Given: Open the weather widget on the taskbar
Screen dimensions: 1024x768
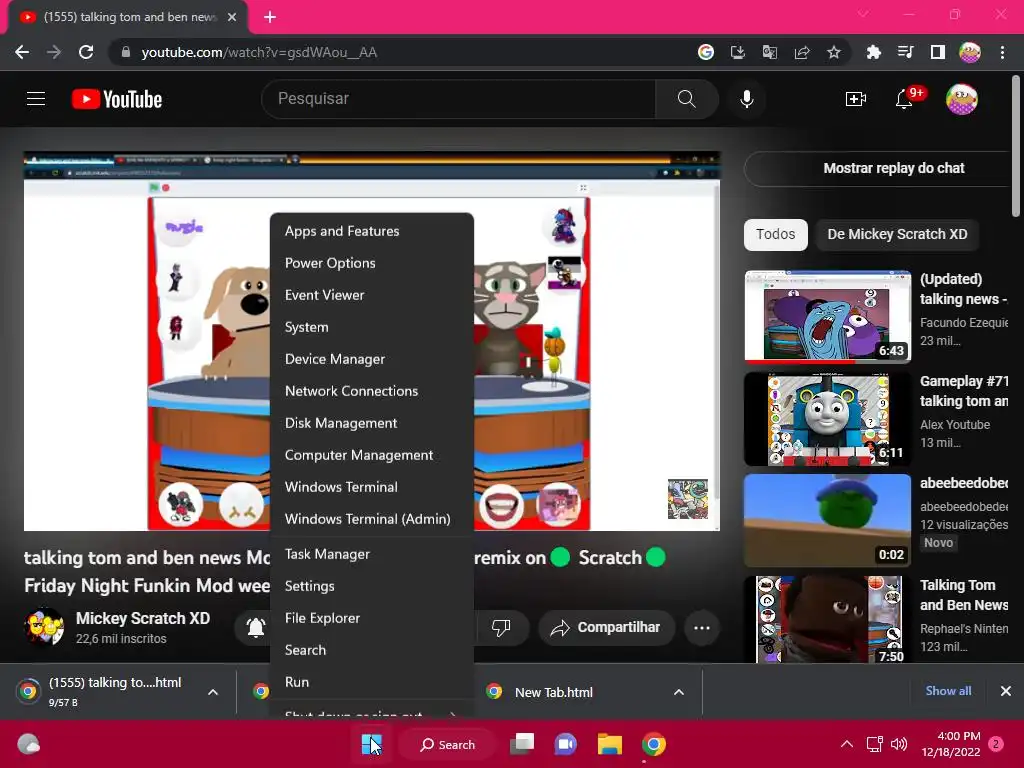Looking at the screenshot, I should click(x=28, y=744).
